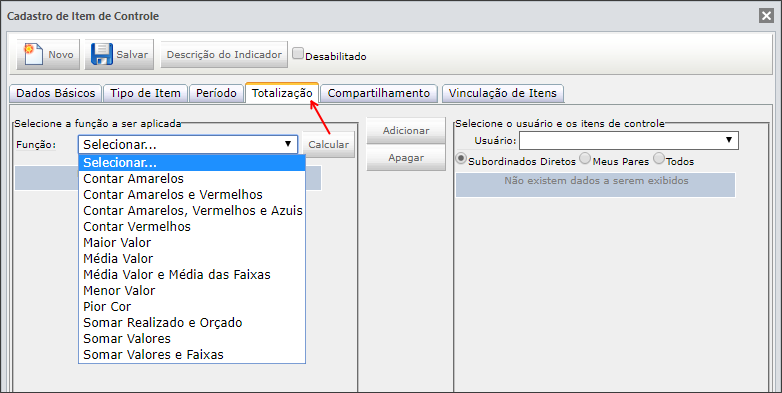Collapse the Função dropdown field
Image resolution: width=782 pixels, height=393 pixels.
[x=188, y=144]
